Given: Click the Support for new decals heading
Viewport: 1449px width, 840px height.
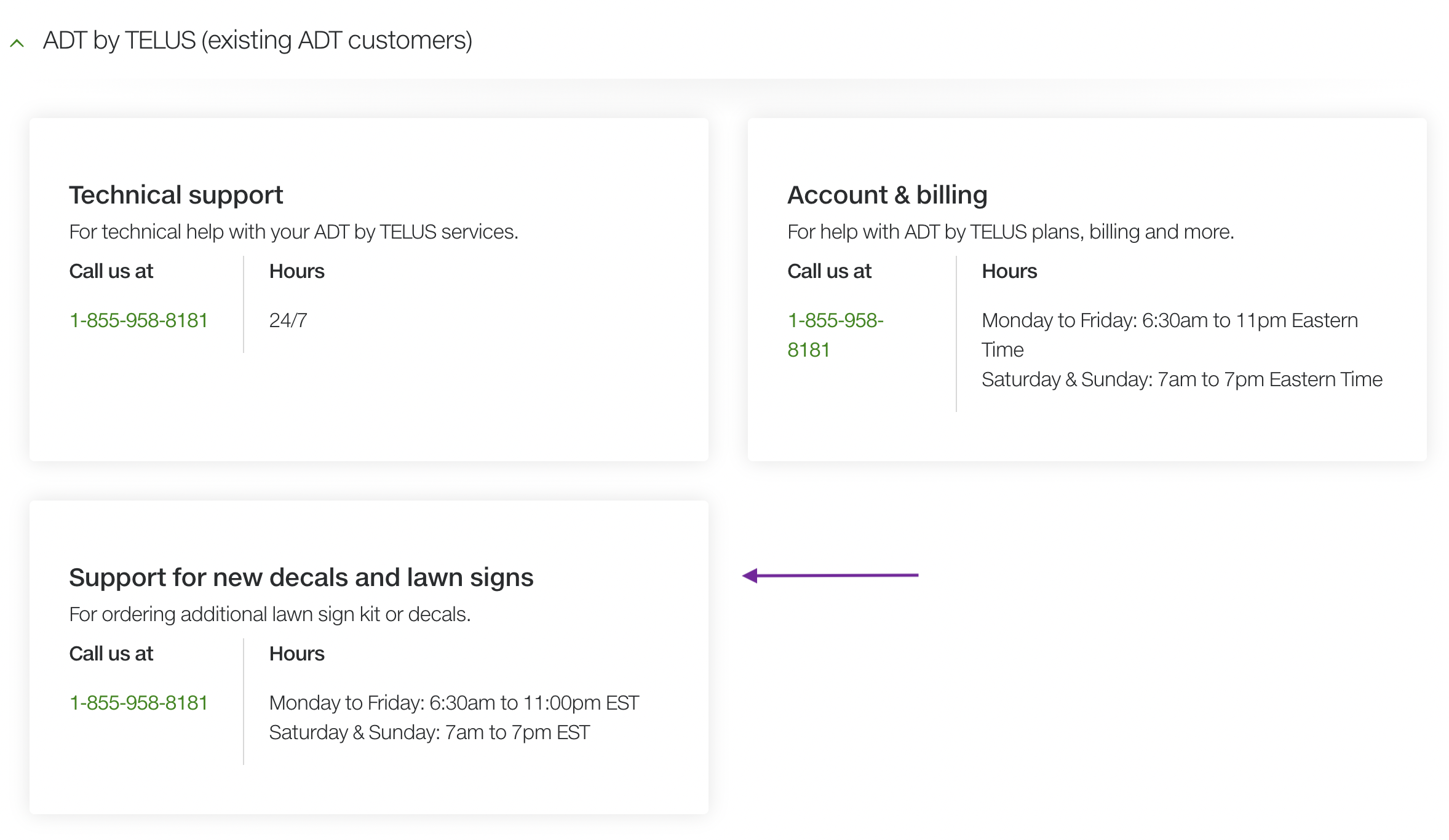Looking at the screenshot, I should (x=301, y=577).
